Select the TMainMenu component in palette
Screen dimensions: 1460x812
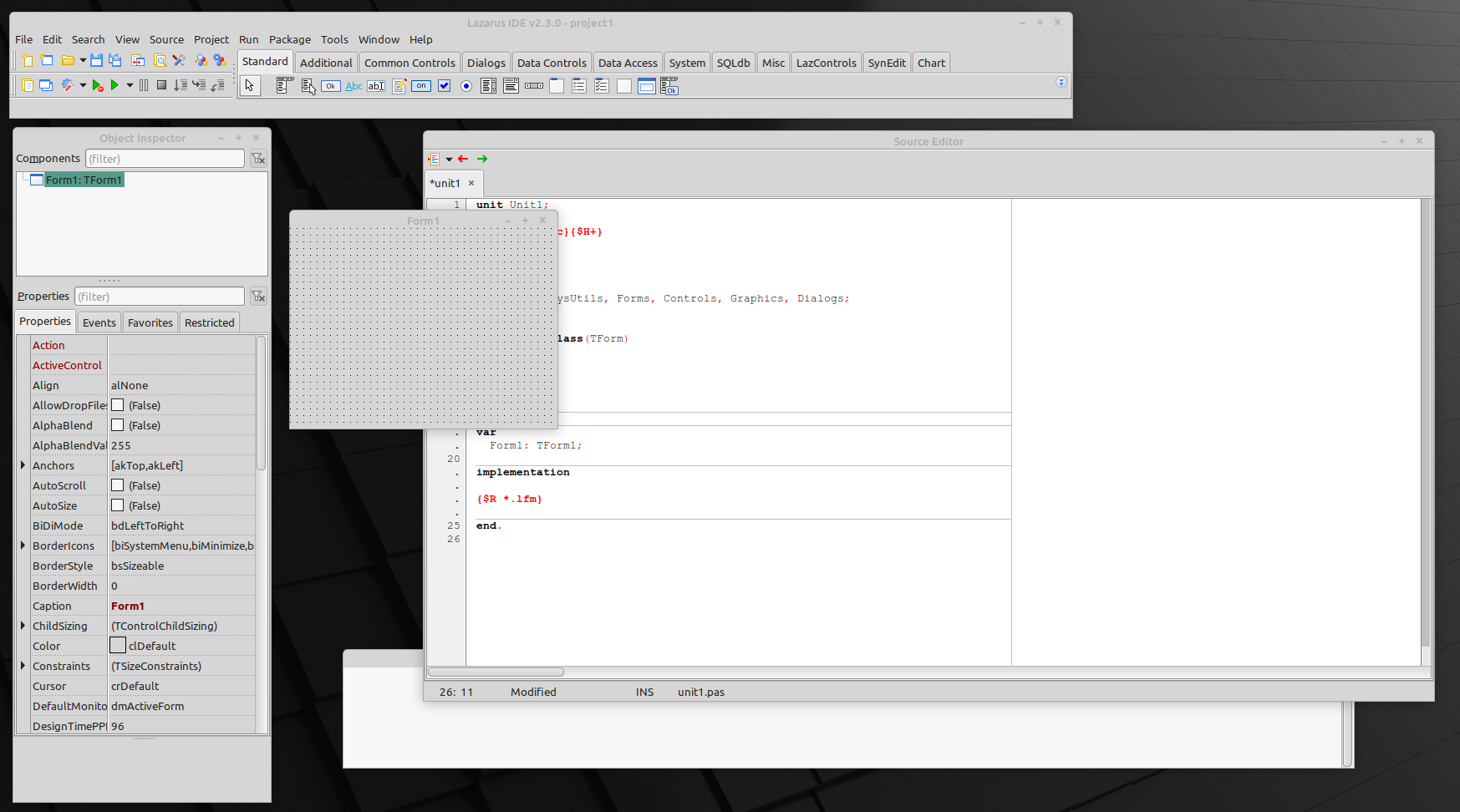(285, 85)
